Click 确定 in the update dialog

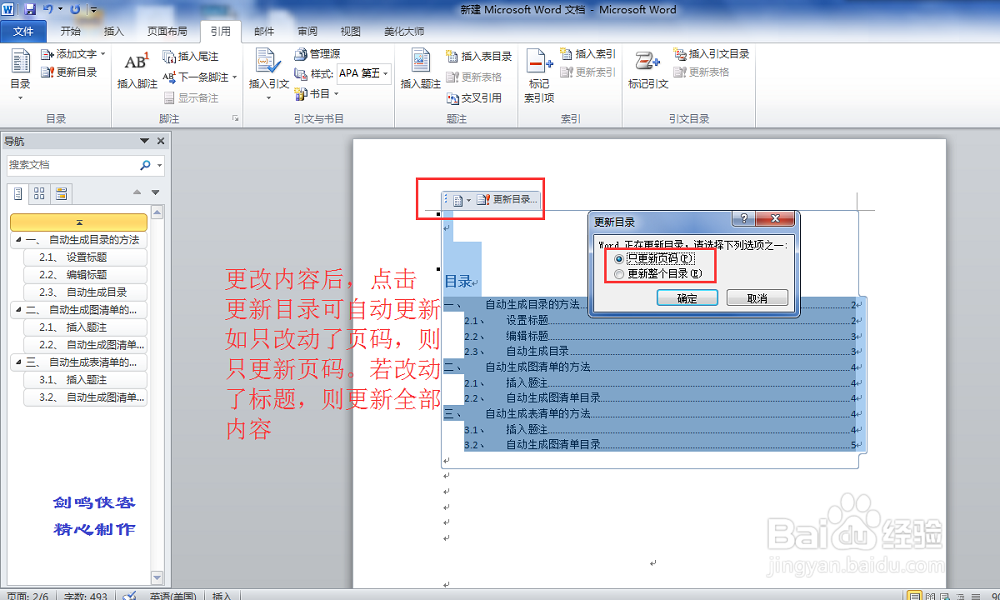tap(688, 298)
